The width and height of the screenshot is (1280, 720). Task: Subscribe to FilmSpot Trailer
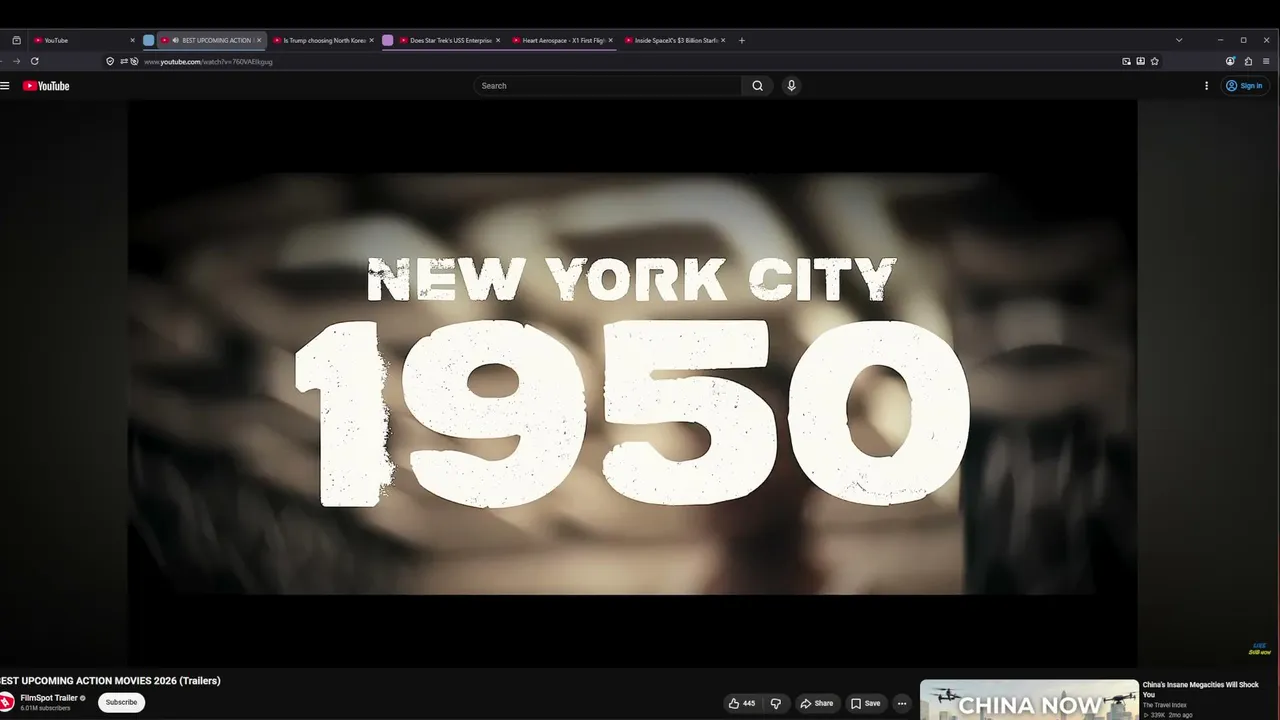pyautogui.click(x=121, y=702)
